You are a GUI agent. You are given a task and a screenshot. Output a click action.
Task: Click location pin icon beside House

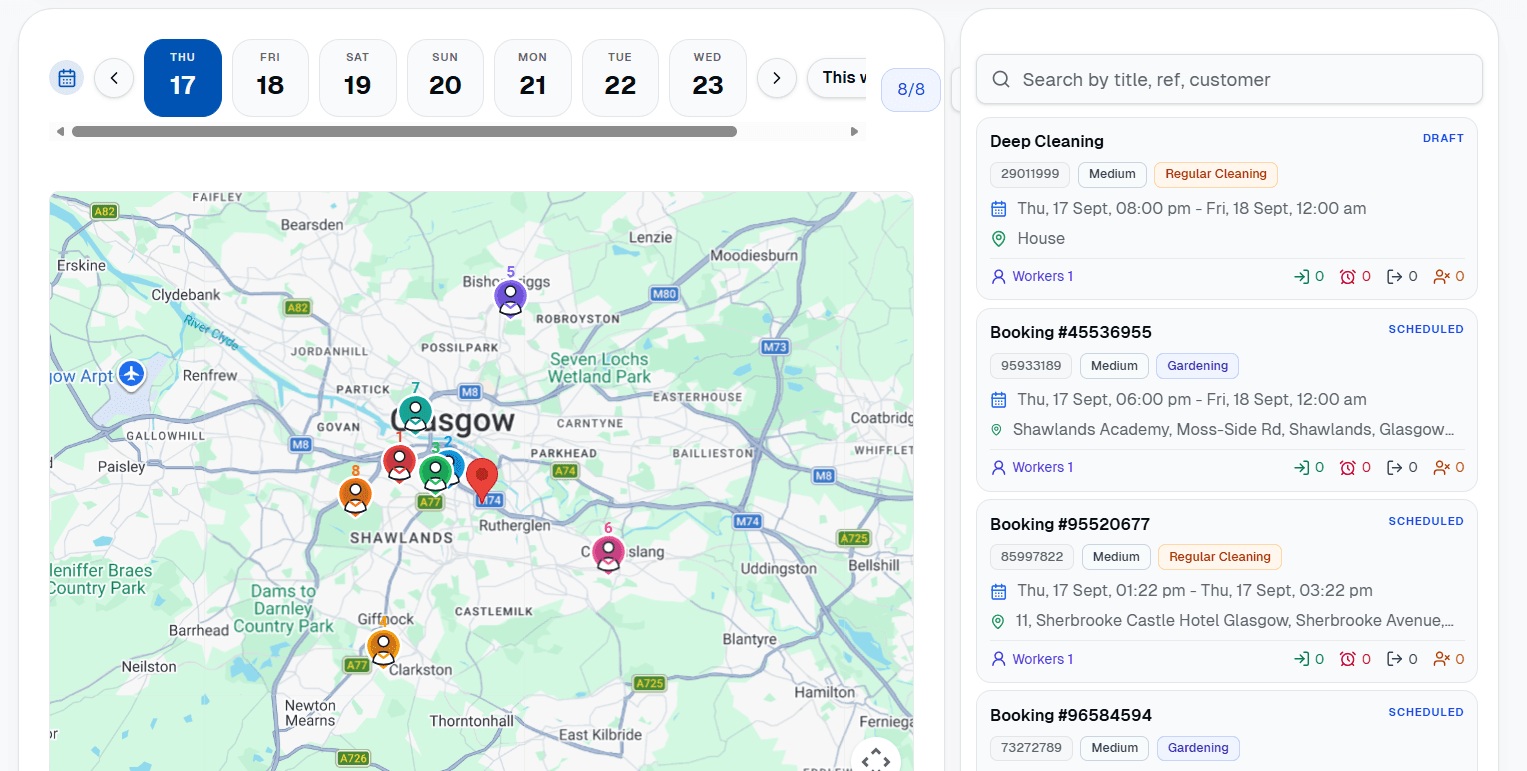coord(998,239)
